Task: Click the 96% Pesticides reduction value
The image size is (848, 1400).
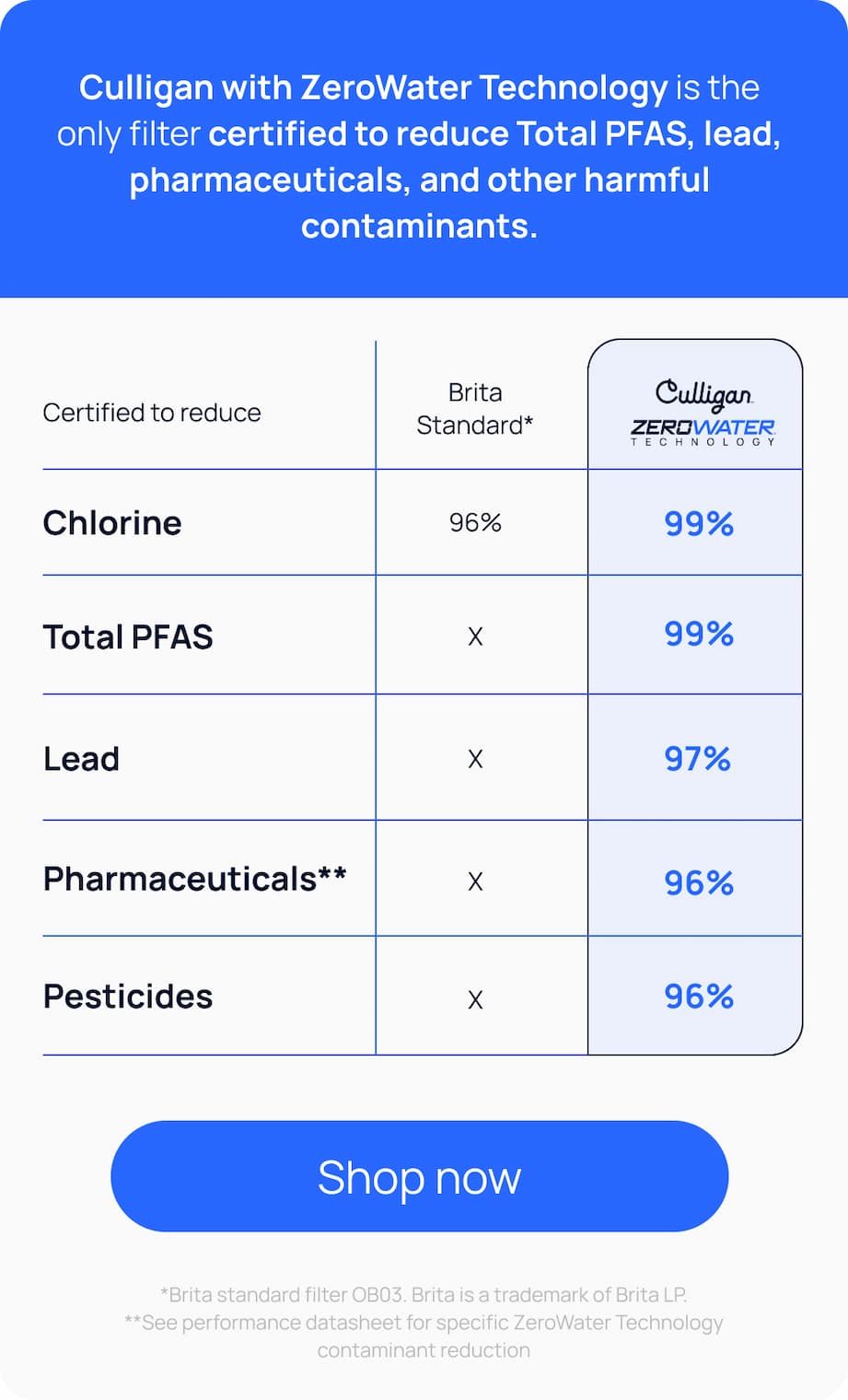Action: (x=699, y=996)
